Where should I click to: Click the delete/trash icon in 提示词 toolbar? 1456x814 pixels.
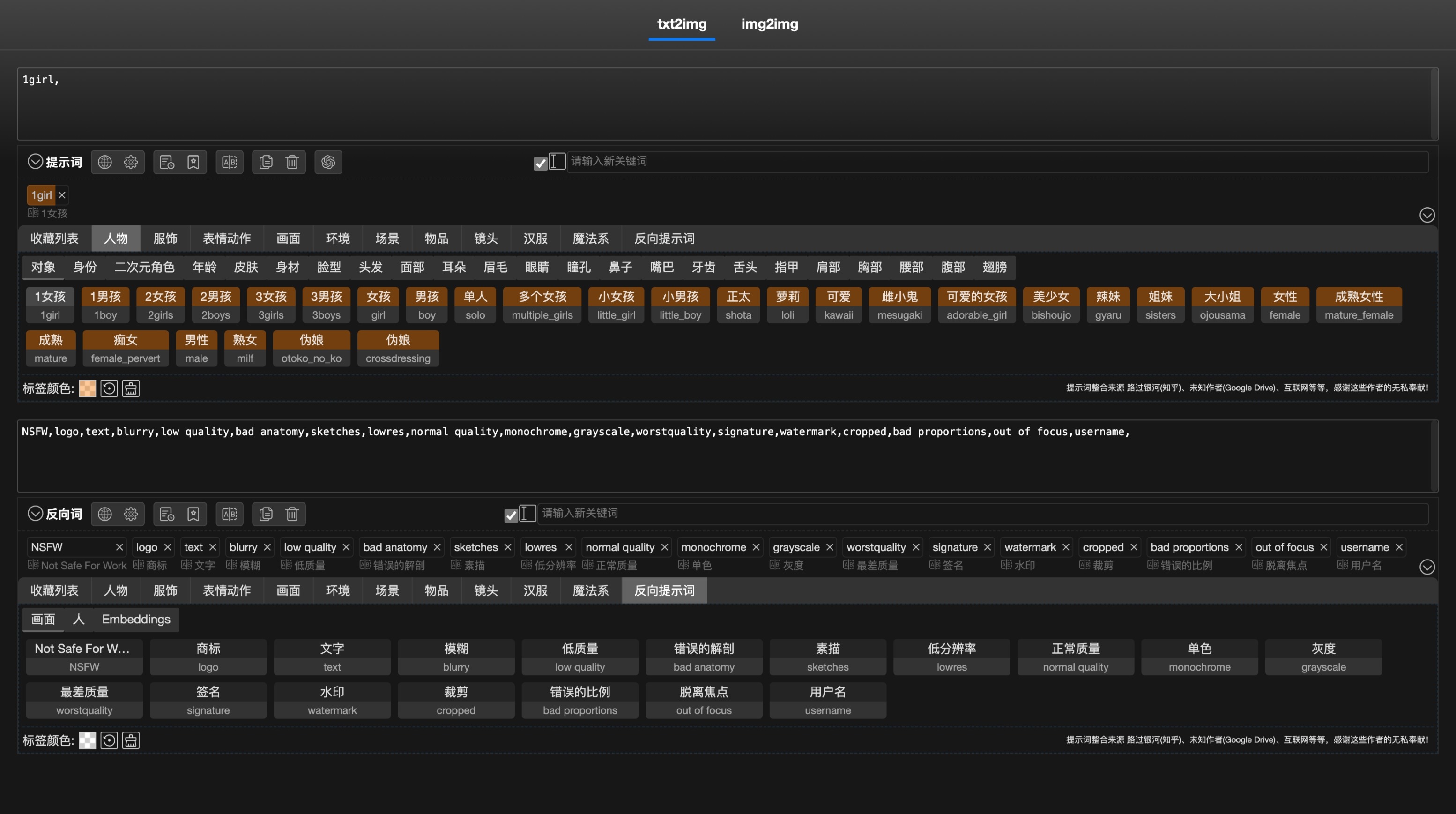click(292, 161)
